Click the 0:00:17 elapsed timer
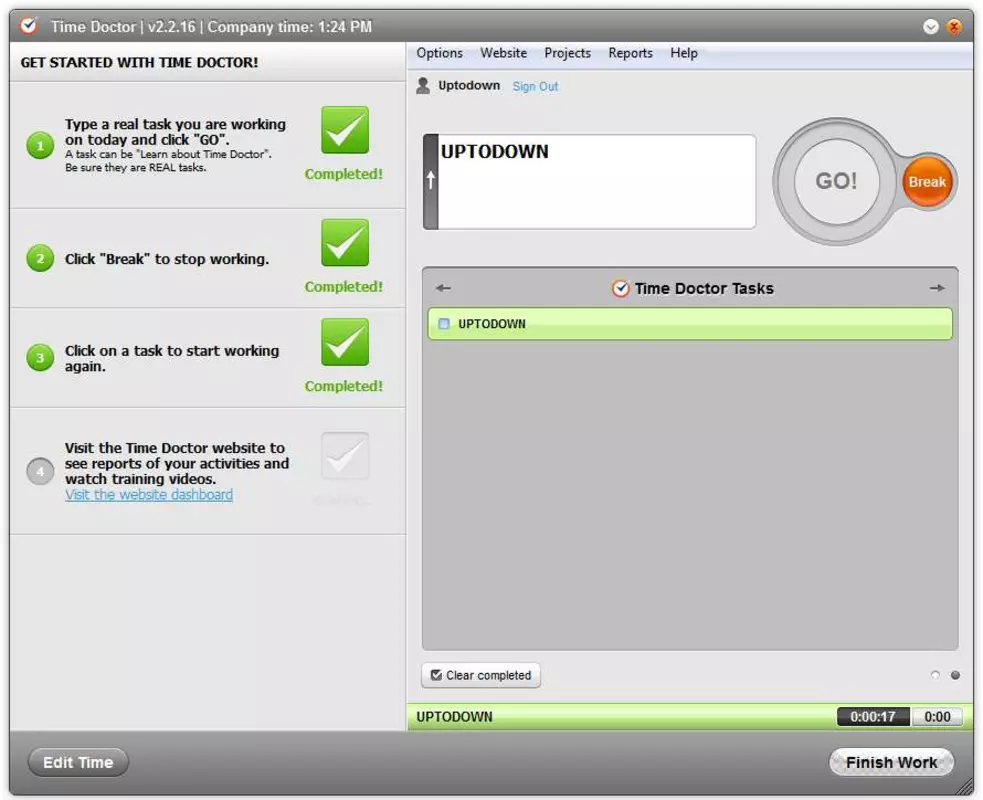Viewport: 983px width, 800px height. pyautogui.click(x=873, y=717)
